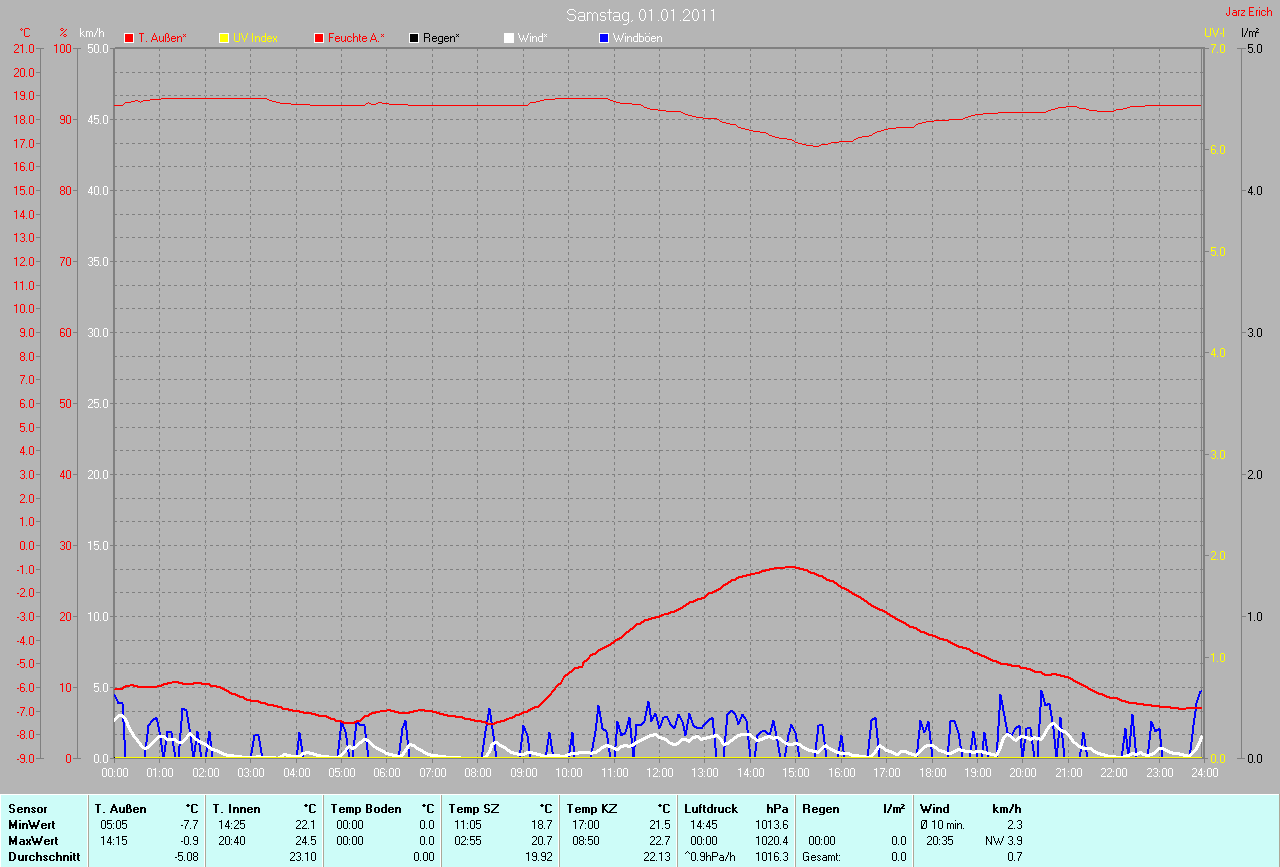Viewport: 1280px width, 867px height.
Task: Click the 'Ø 10 min.' wind label
Action: [942, 825]
